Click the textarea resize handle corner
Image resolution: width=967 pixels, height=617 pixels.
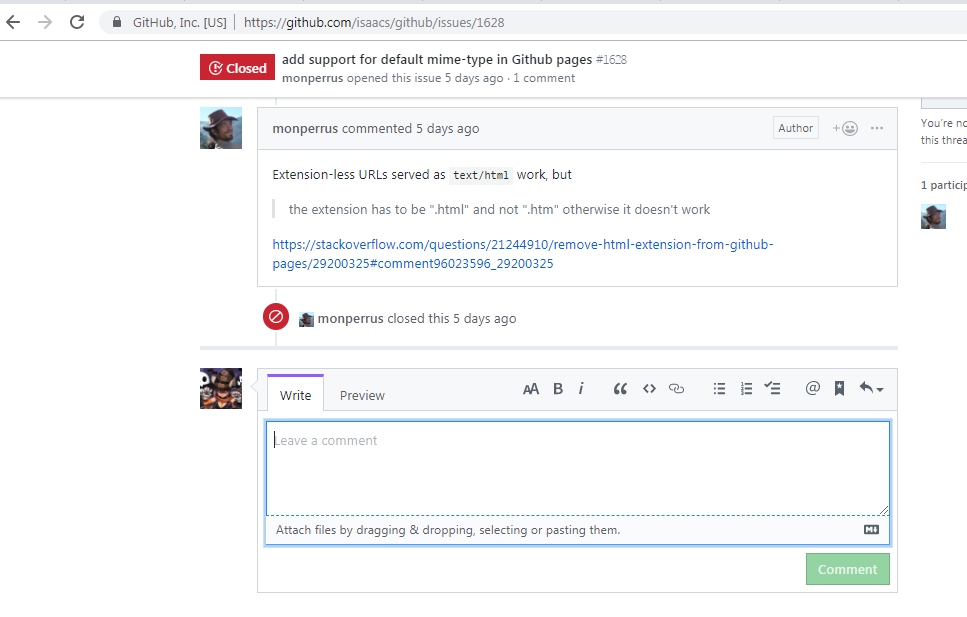(x=884, y=510)
